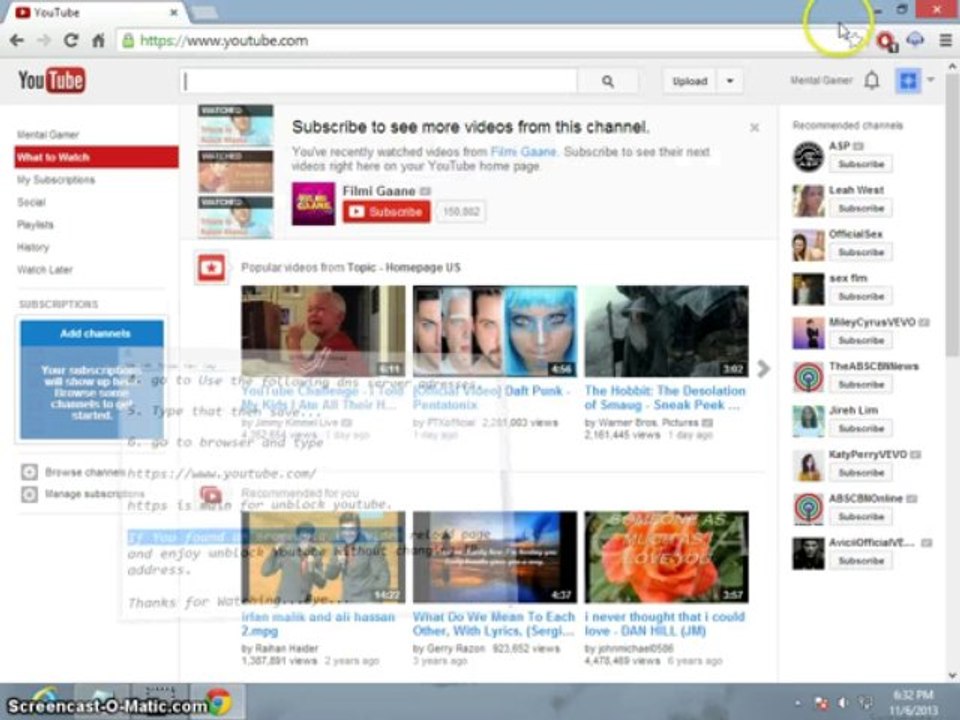Click the KatyPerryVEVO channel avatar
Image resolution: width=960 pixels, height=720 pixels.
pos(808,465)
